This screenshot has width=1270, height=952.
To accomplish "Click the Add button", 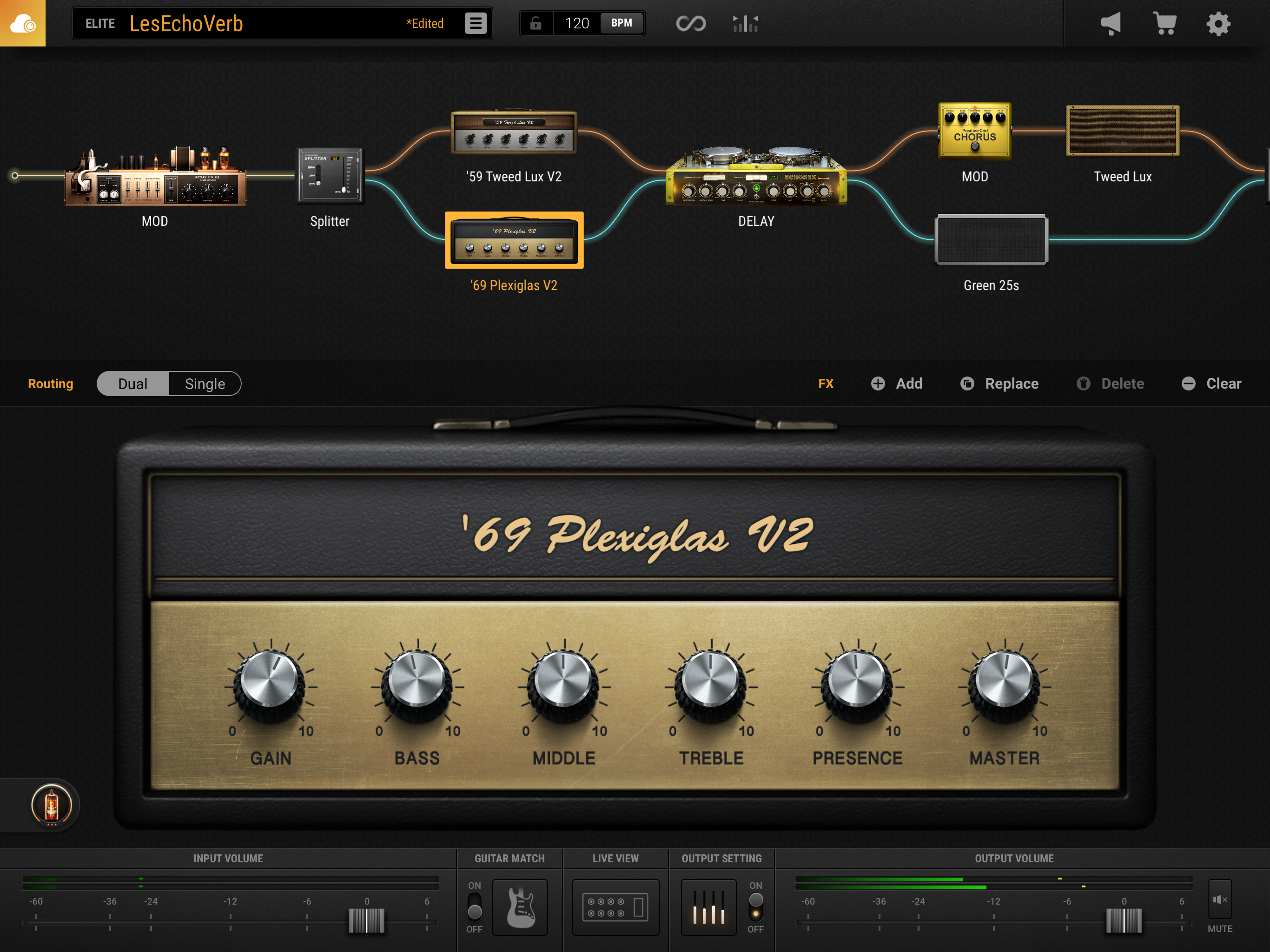I will click(897, 383).
